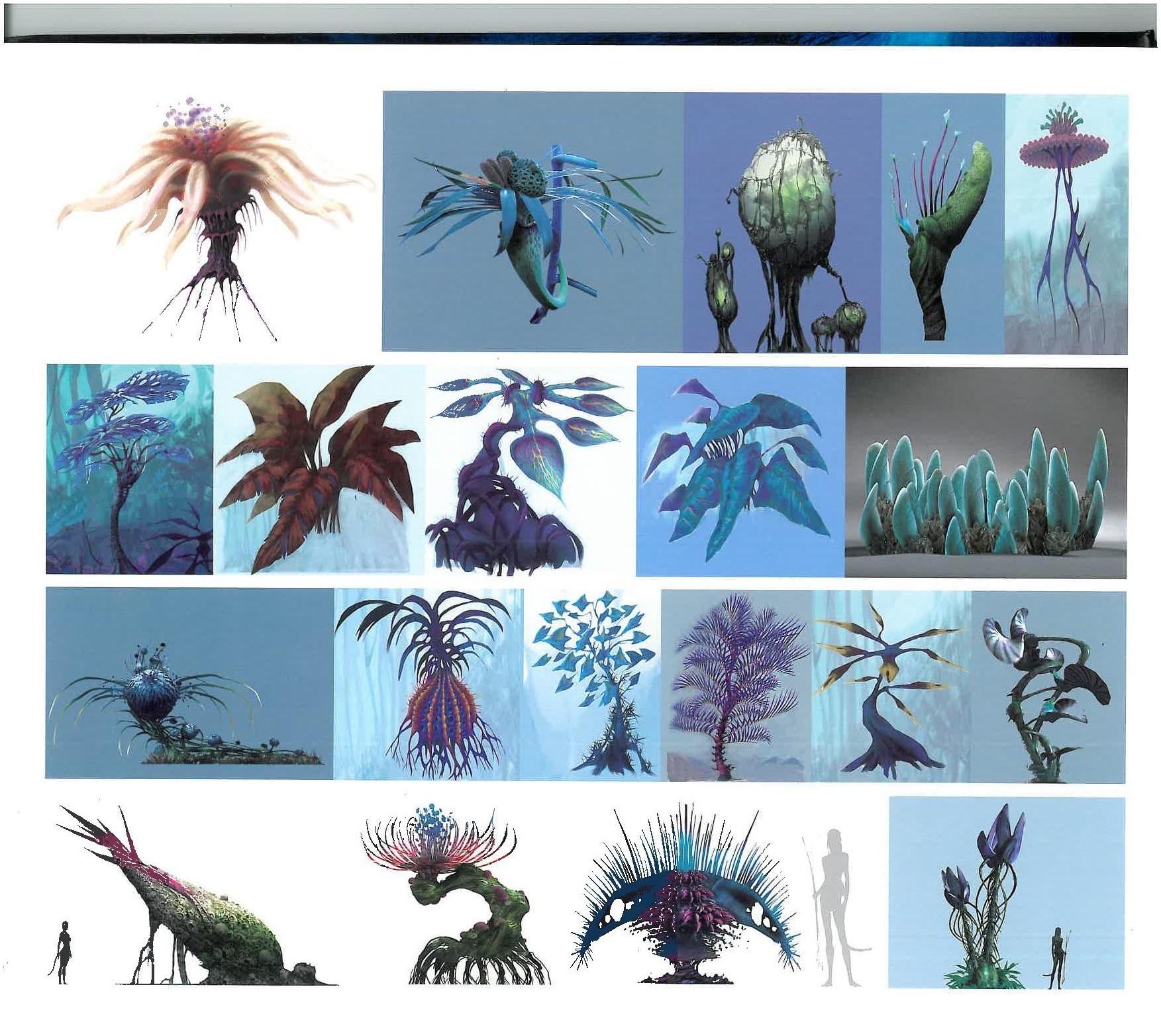Select the tree with blue diamond-shaped leaves
1161x1036 pixels.
(x=591, y=684)
